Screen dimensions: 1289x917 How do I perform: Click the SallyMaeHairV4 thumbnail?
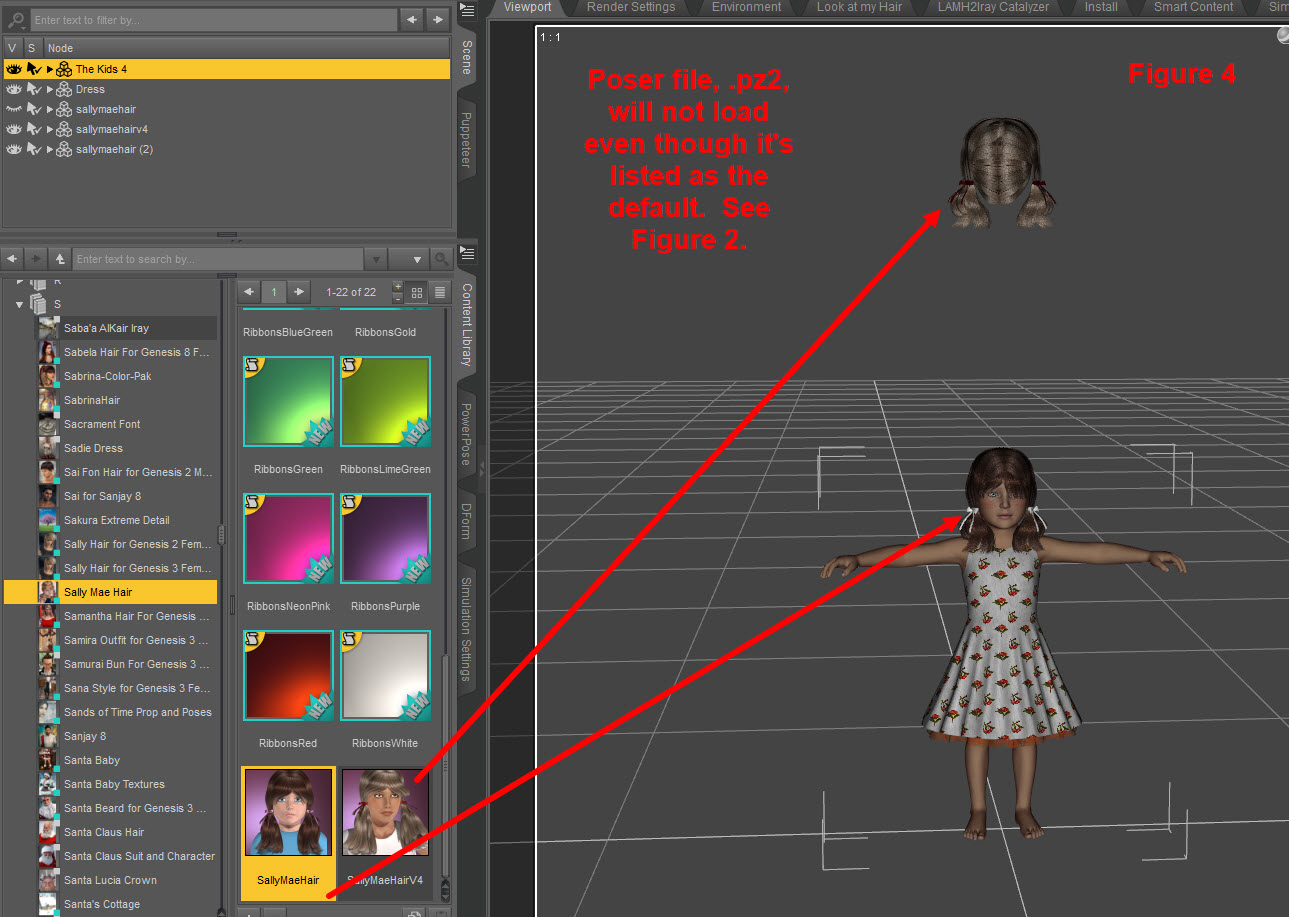pyautogui.click(x=385, y=812)
